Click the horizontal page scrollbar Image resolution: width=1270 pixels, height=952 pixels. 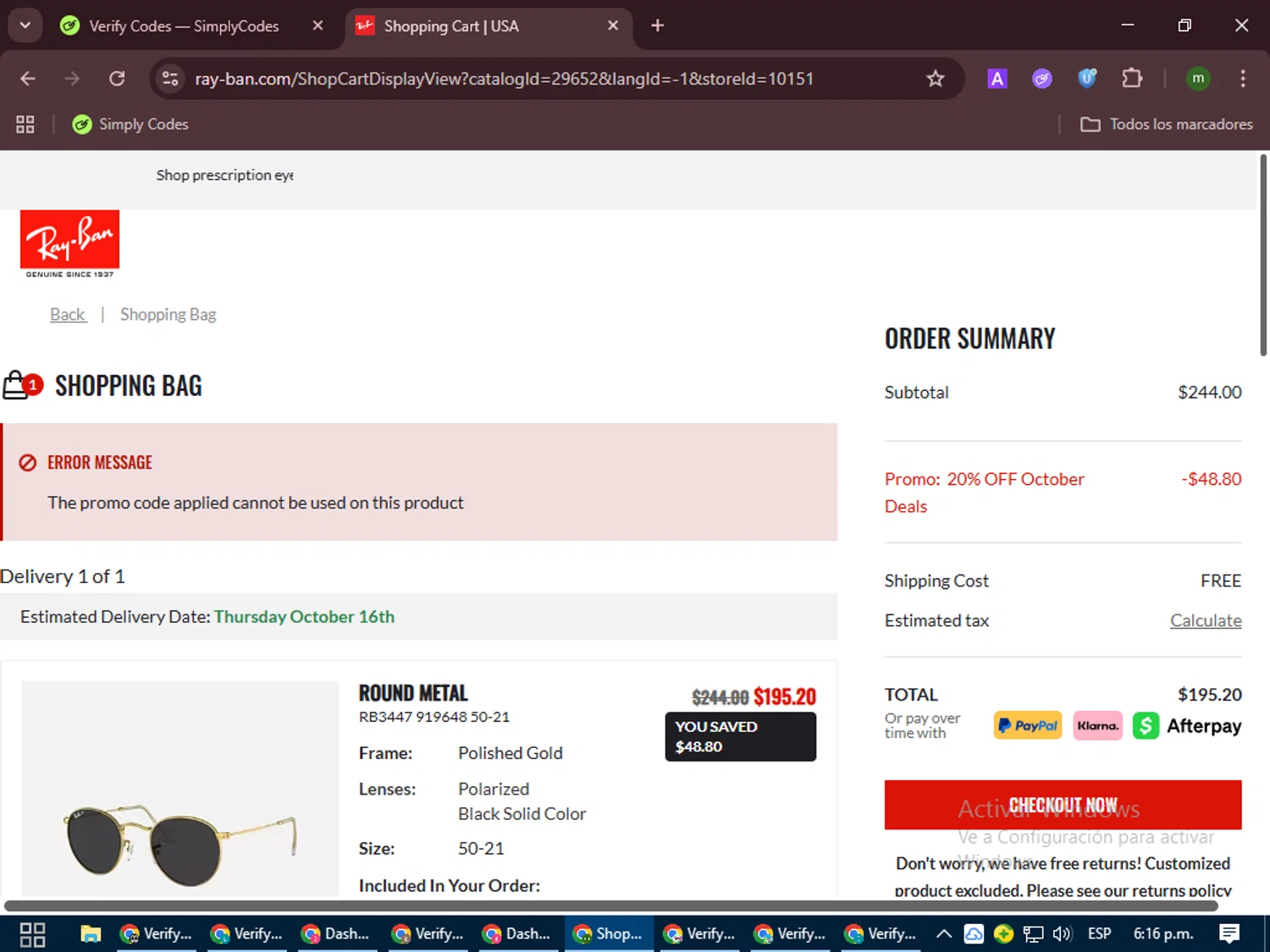coord(611,905)
